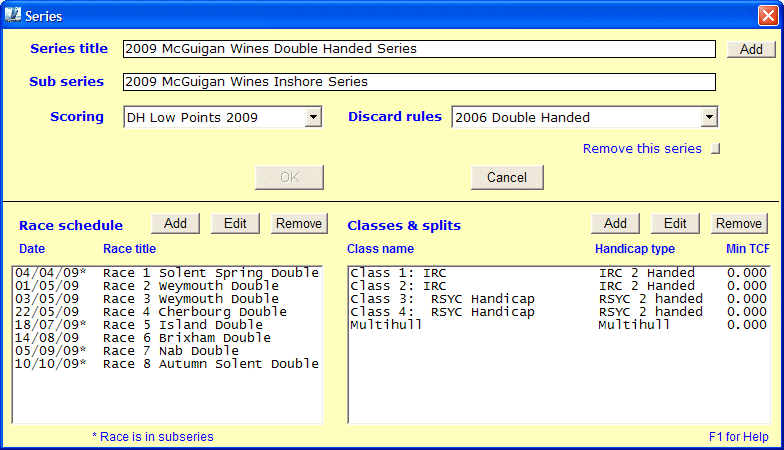Viewport: 784px width, 450px height.
Task: Open the Scoring dropdown arrow
Action: [313, 118]
